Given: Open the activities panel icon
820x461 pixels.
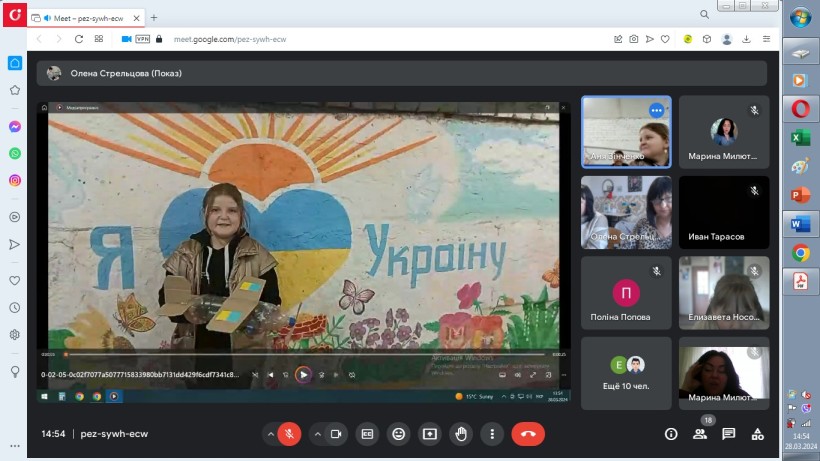Looking at the screenshot, I should click(757, 434).
